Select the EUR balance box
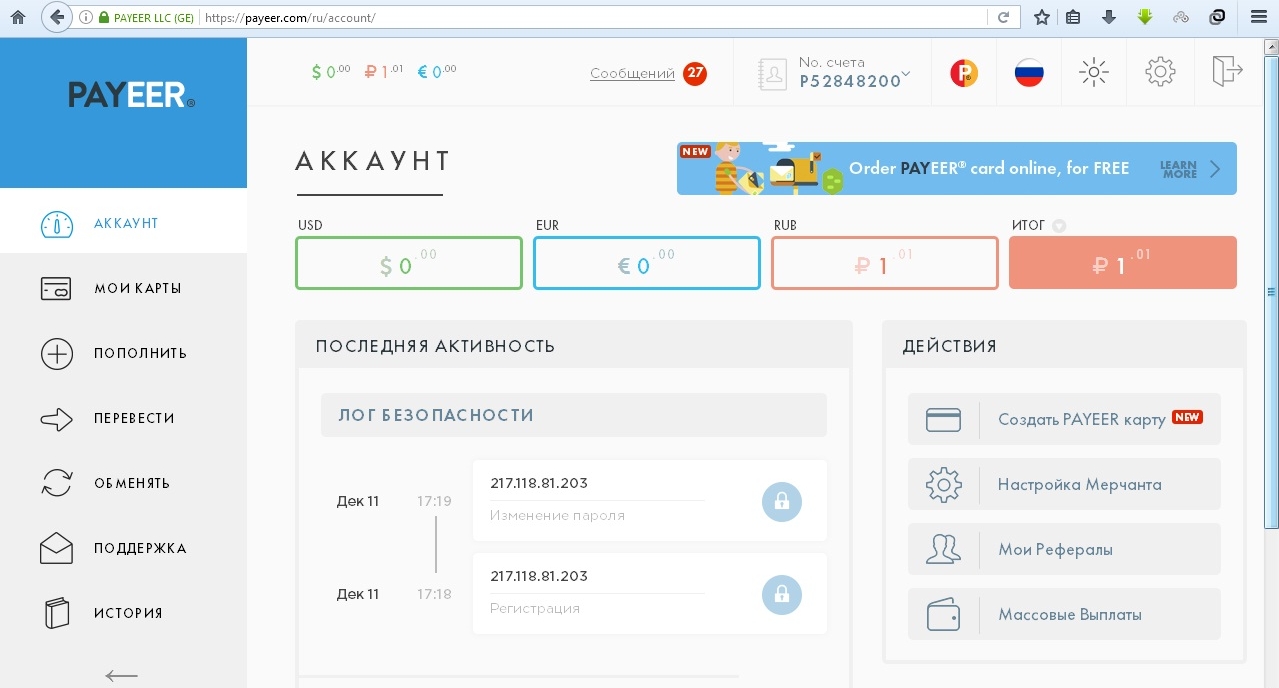This screenshot has height=688, width=1279. pos(647,263)
